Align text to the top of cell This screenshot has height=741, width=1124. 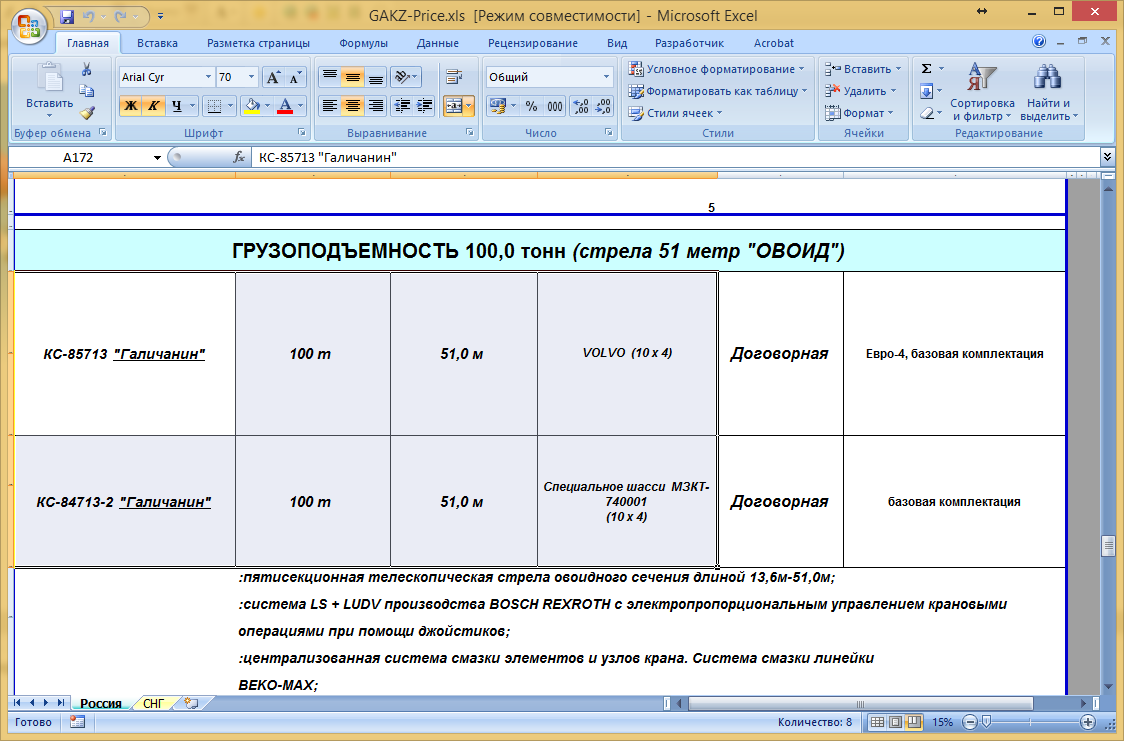330,77
